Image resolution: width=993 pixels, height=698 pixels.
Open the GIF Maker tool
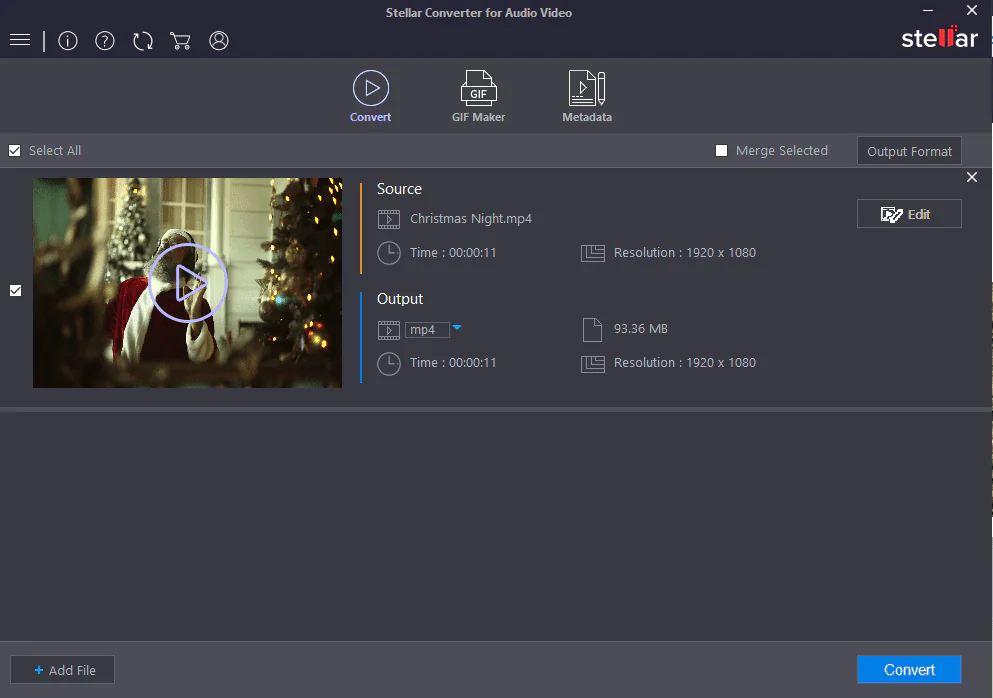point(478,97)
